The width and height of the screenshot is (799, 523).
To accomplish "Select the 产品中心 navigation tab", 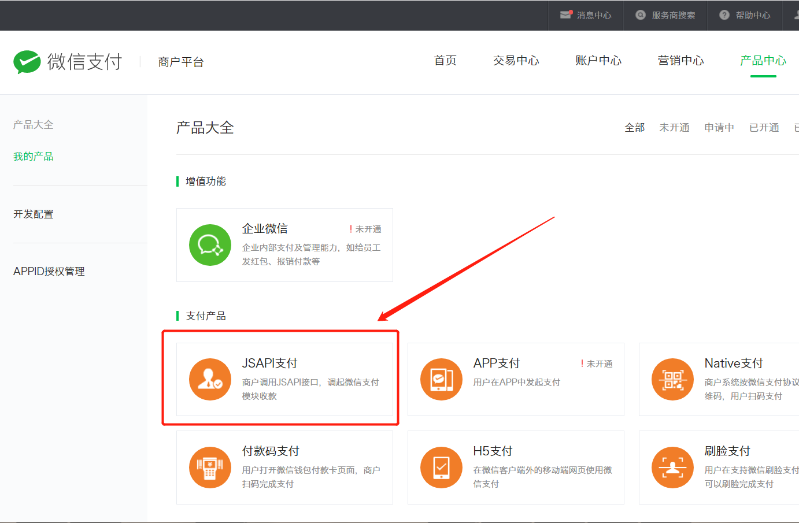I will [x=763, y=60].
